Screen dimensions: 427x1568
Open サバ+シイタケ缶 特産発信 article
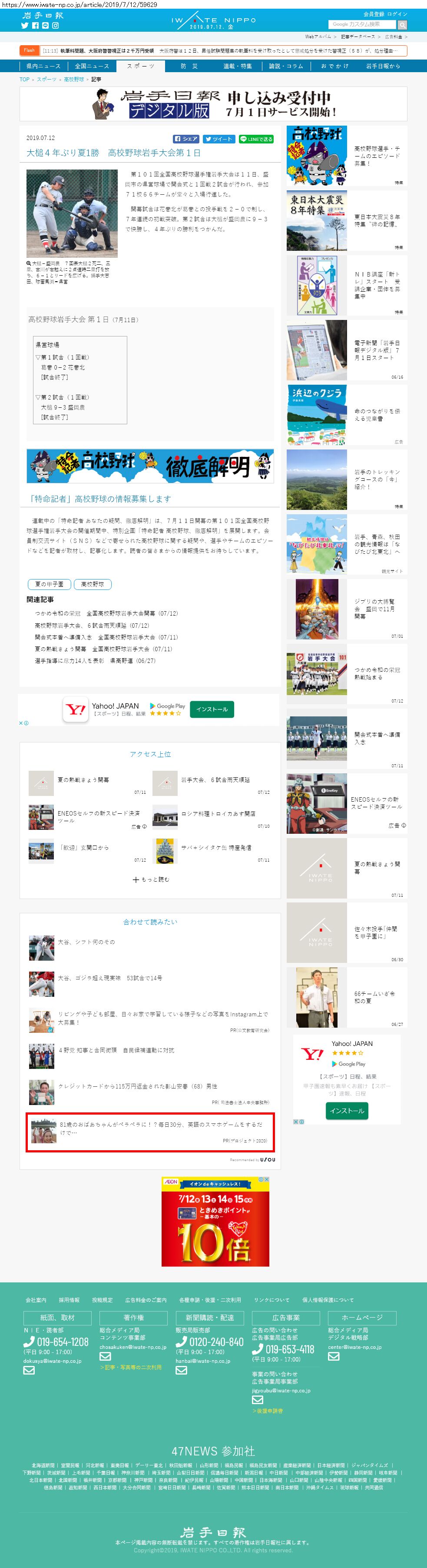pos(216,847)
